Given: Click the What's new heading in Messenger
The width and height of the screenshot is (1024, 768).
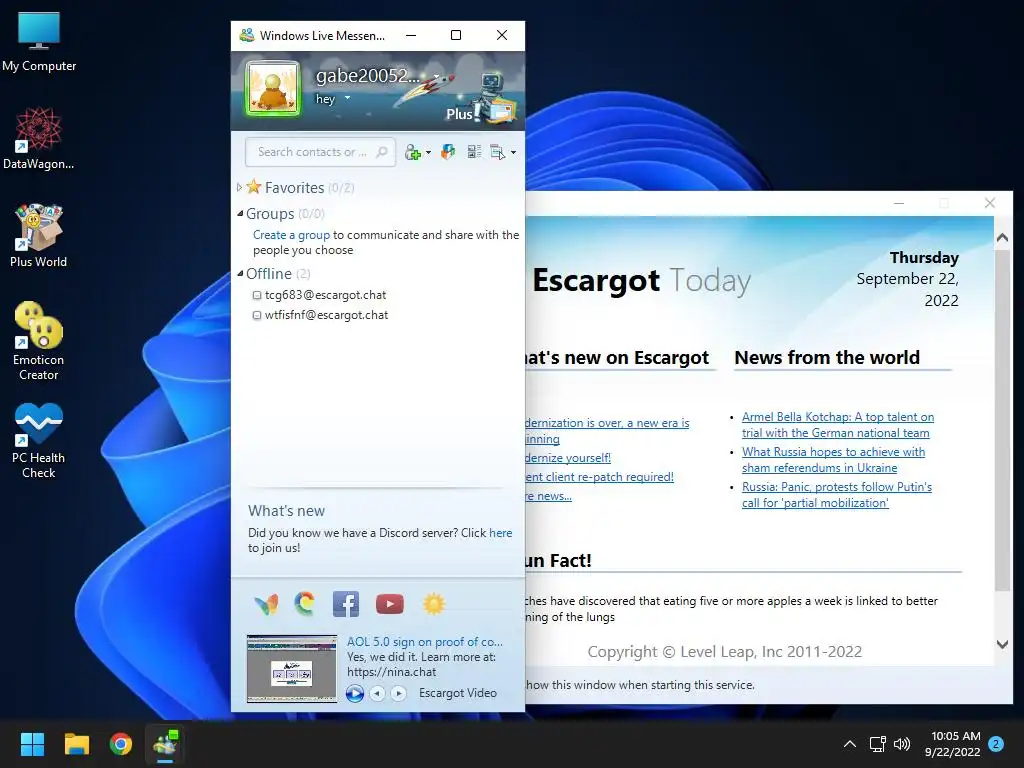Looking at the screenshot, I should coord(286,511).
